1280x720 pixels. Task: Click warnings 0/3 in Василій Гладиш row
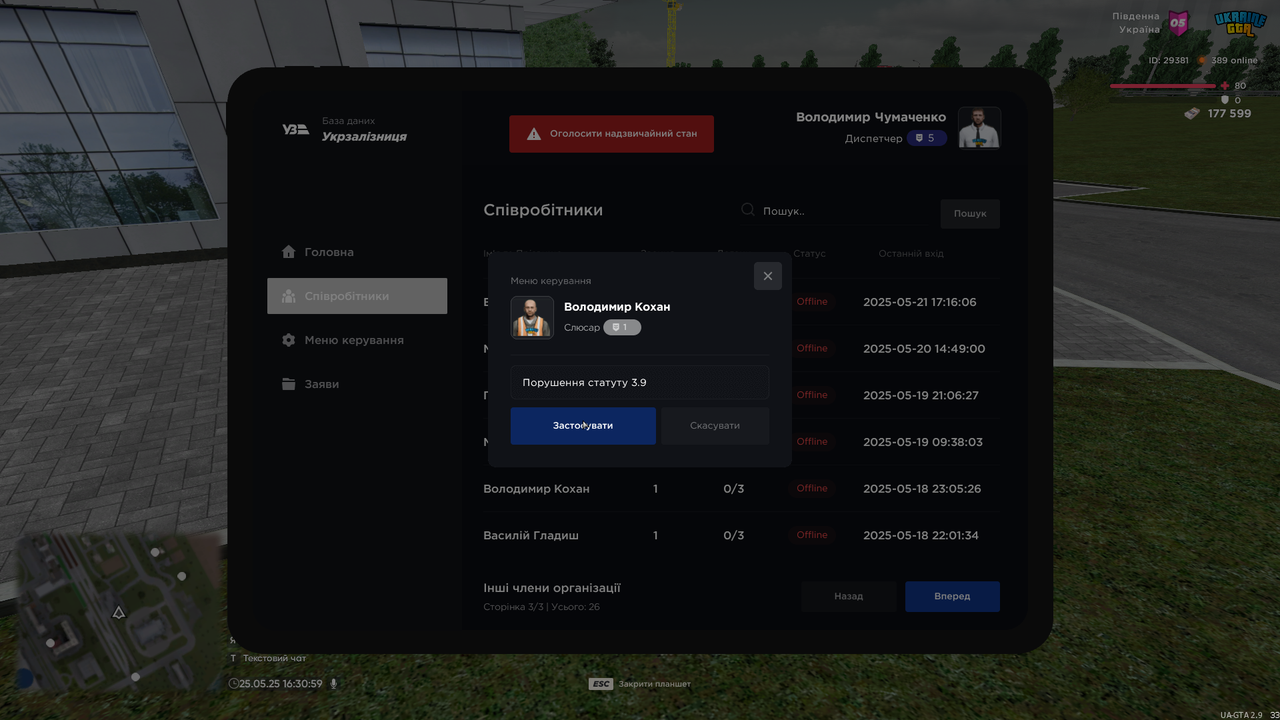coord(734,536)
